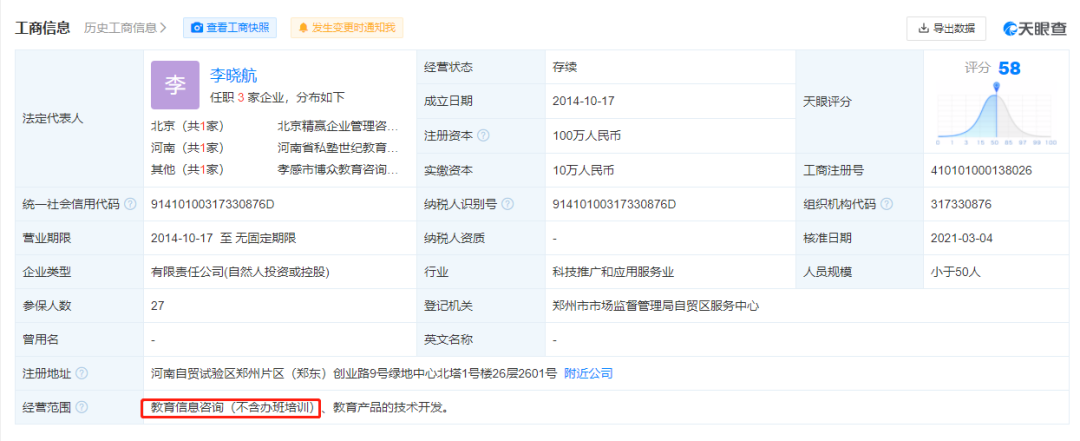Click download icon in 导出数据
Image resolution: width=1080 pixels, height=441 pixels.
(x=924, y=28)
